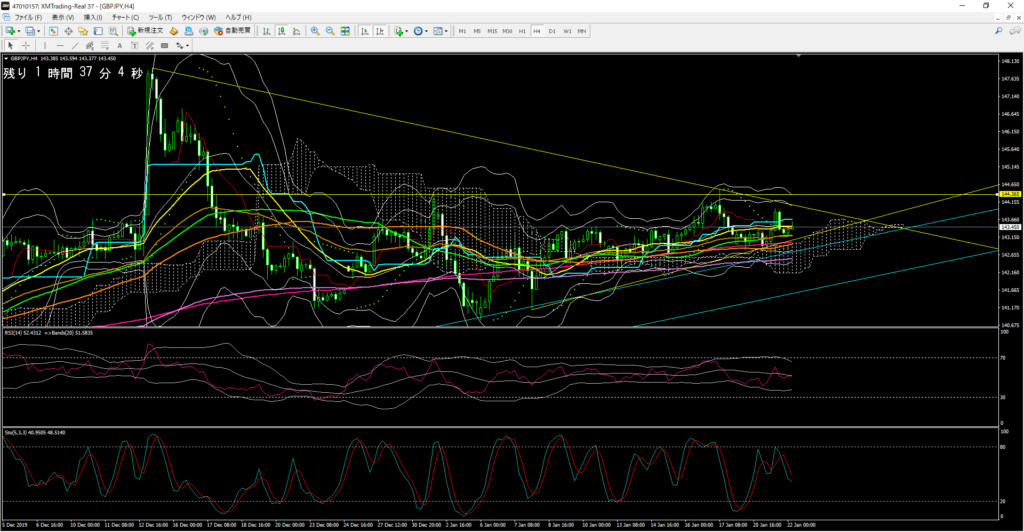Tile chart windows icon
Viewport: 1024px width, 532px height.
[345, 31]
